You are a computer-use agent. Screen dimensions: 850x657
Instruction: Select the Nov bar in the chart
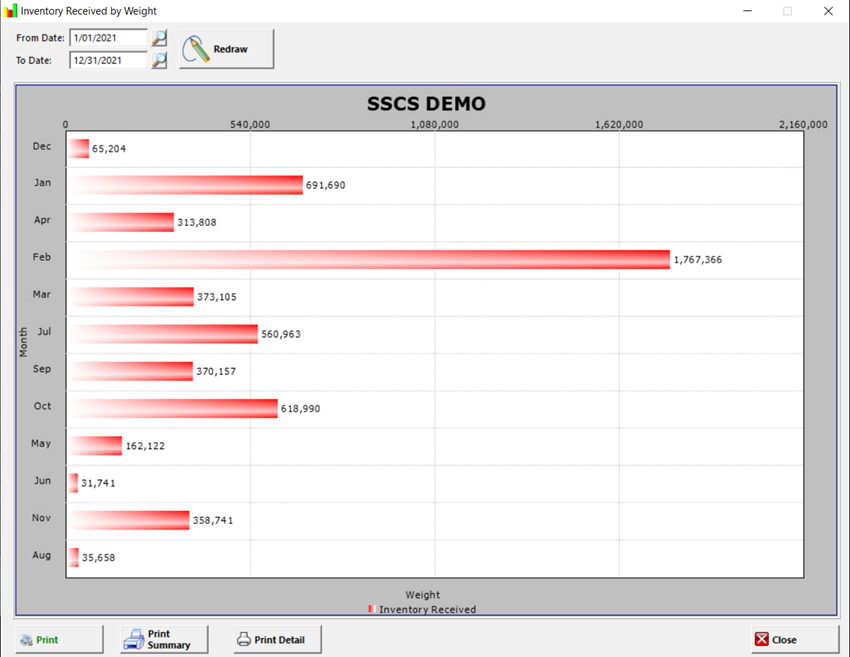coord(129,520)
